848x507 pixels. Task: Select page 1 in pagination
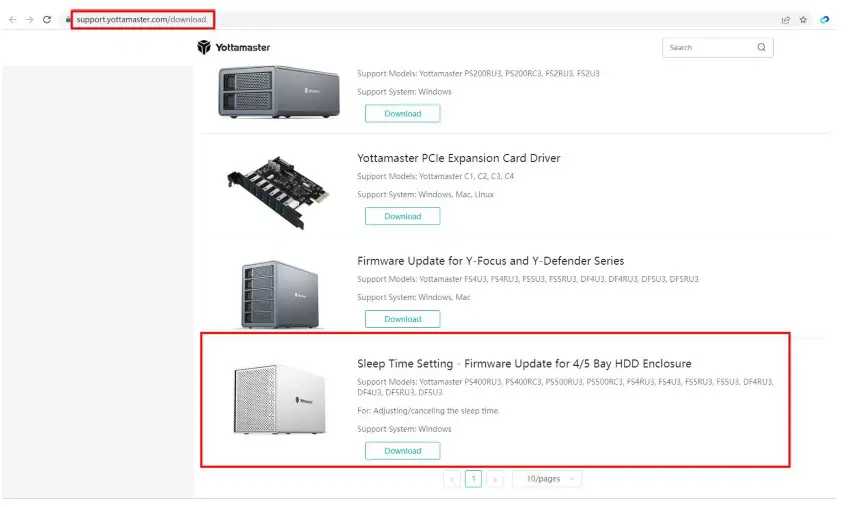(473, 479)
